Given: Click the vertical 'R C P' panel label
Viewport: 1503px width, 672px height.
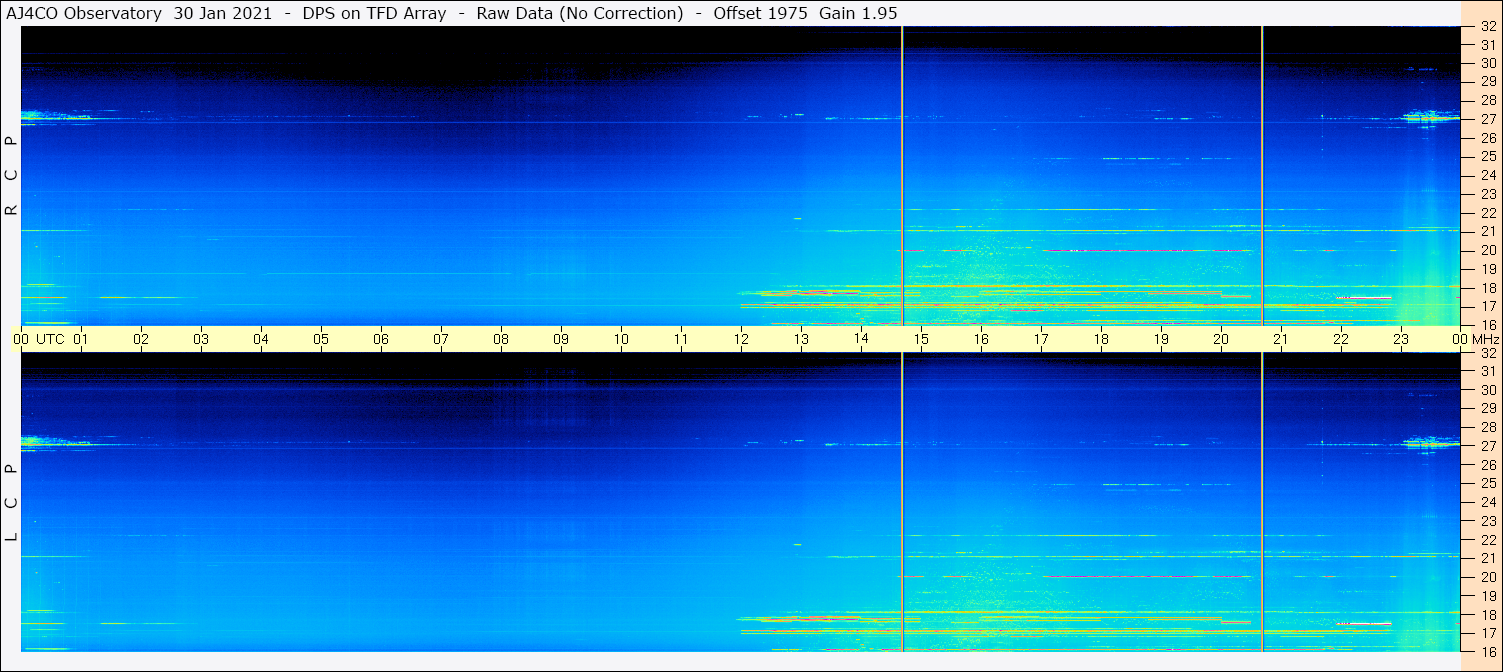Looking at the screenshot, I should 12,175.
